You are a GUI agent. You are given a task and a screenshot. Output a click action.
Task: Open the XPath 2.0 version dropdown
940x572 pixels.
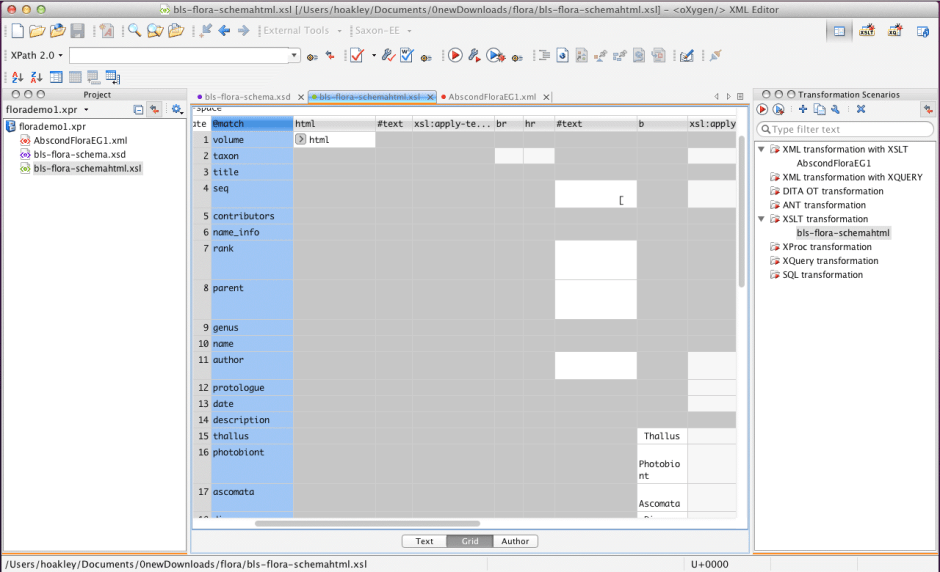[x=37, y=55]
